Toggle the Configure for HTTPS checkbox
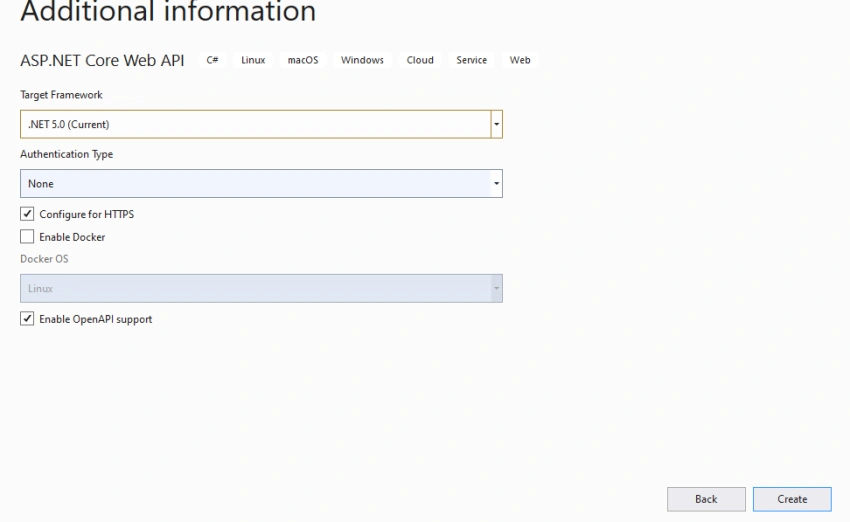This screenshot has width=850, height=522. (x=27, y=214)
